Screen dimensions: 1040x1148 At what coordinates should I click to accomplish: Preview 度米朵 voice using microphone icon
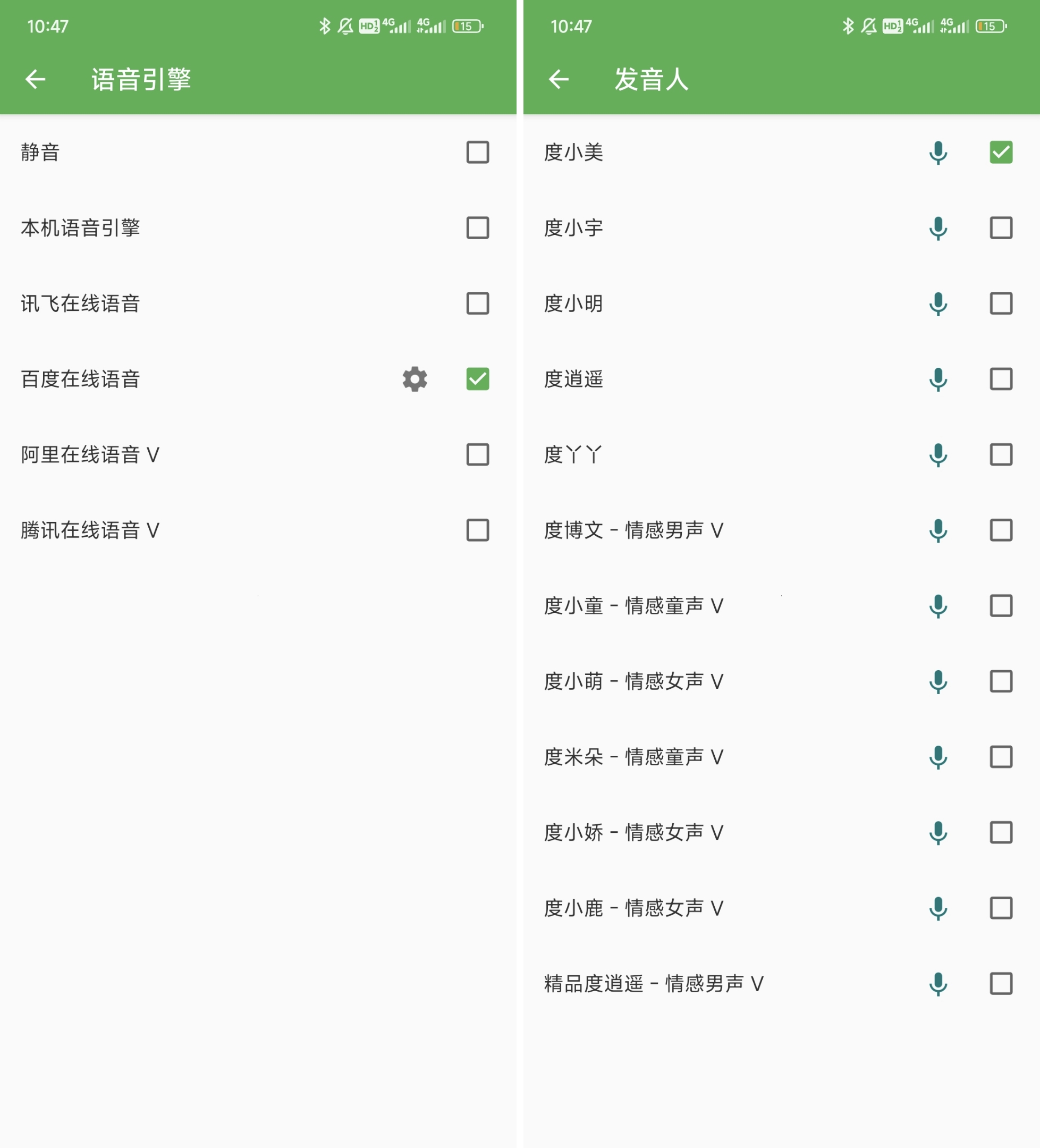(937, 757)
